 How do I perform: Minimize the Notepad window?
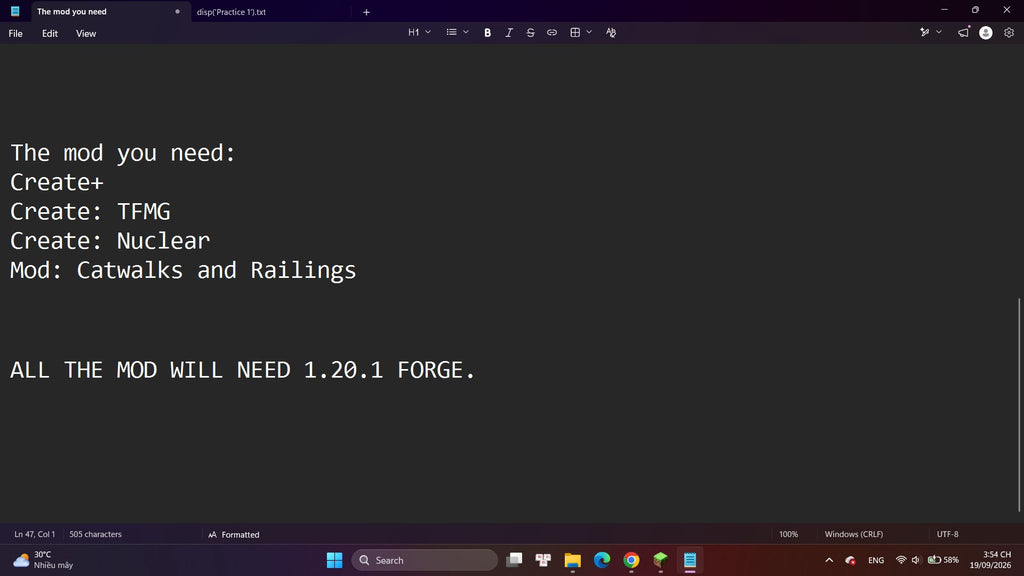[x=944, y=10]
